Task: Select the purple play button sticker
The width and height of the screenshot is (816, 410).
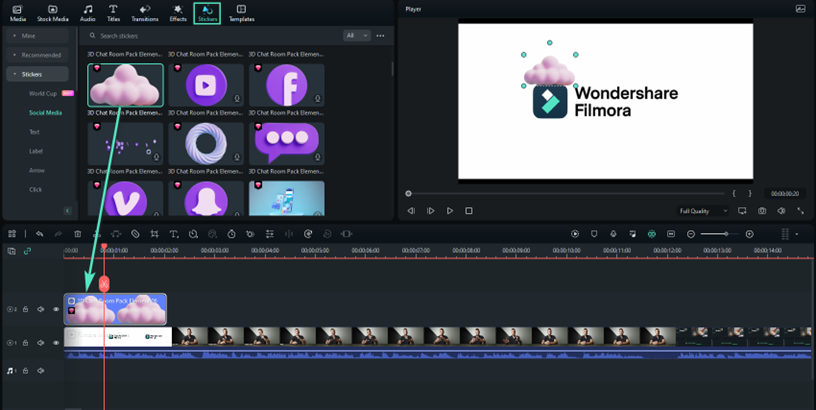Action: coord(206,85)
